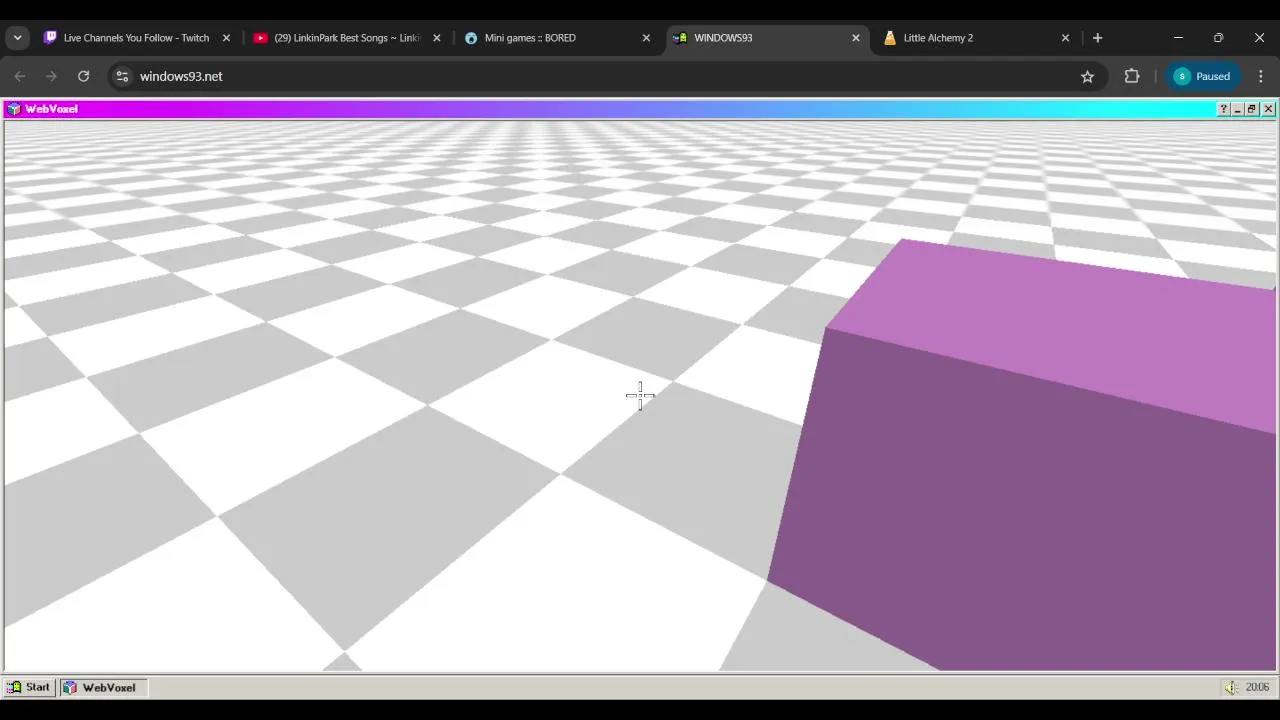Toggle the taskbar volume speaker icon
1280x720 pixels.
pyautogui.click(x=1231, y=687)
